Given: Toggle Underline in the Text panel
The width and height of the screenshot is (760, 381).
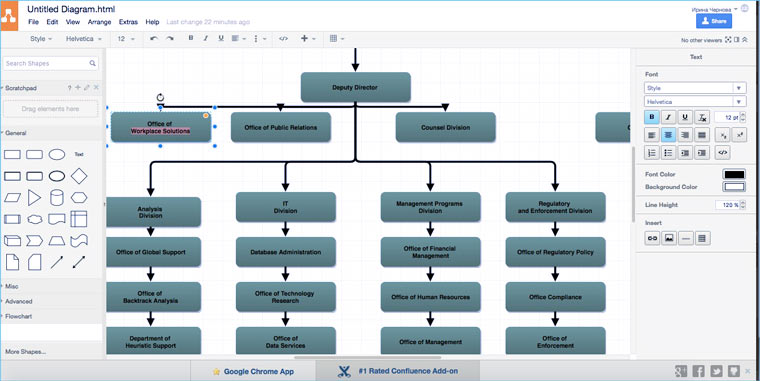Looking at the screenshot, I should (685, 117).
